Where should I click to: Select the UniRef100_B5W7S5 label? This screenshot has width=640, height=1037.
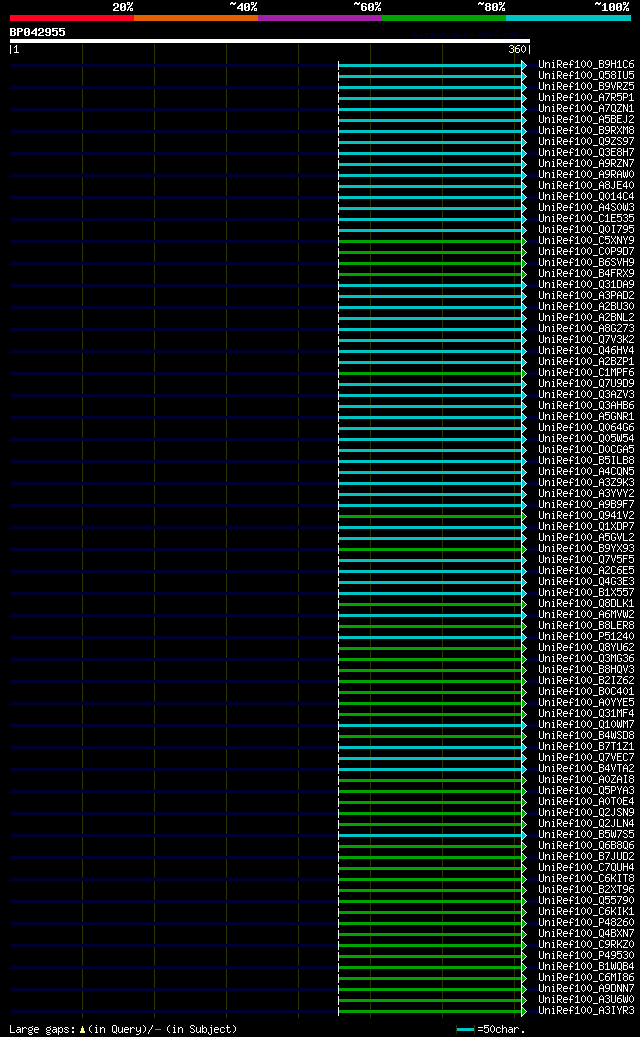[x=586, y=835]
